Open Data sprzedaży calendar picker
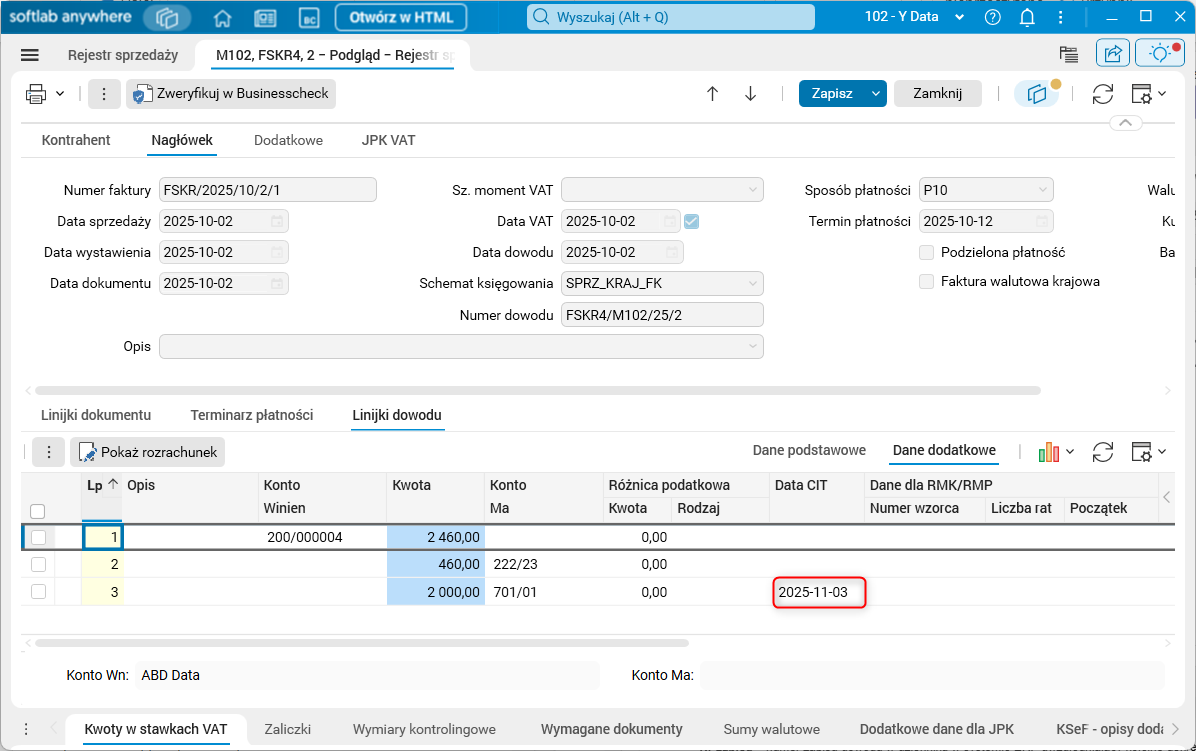The width and height of the screenshot is (1196, 751). (277, 221)
